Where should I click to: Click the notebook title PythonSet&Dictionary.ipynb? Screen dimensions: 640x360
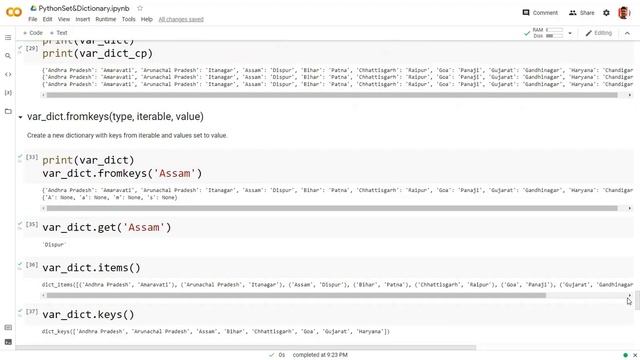[84, 8]
